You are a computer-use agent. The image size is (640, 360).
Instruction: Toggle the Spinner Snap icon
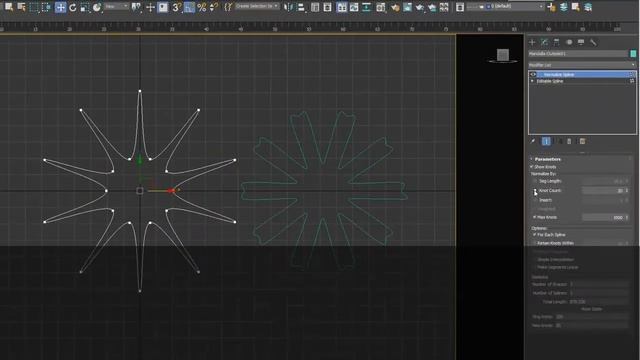click(213, 7)
